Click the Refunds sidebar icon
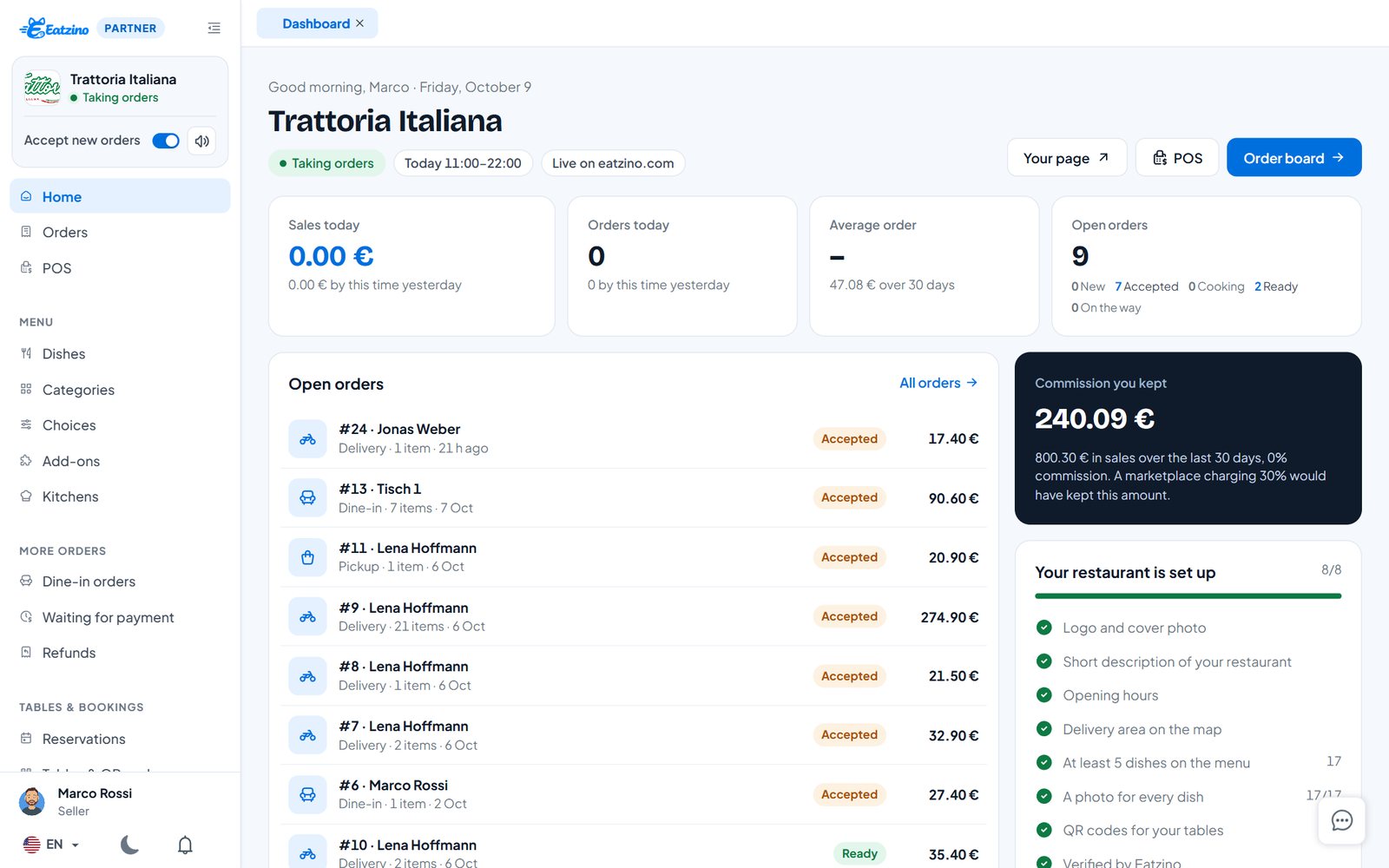Image resolution: width=1389 pixels, height=868 pixels. (x=26, y=652)
